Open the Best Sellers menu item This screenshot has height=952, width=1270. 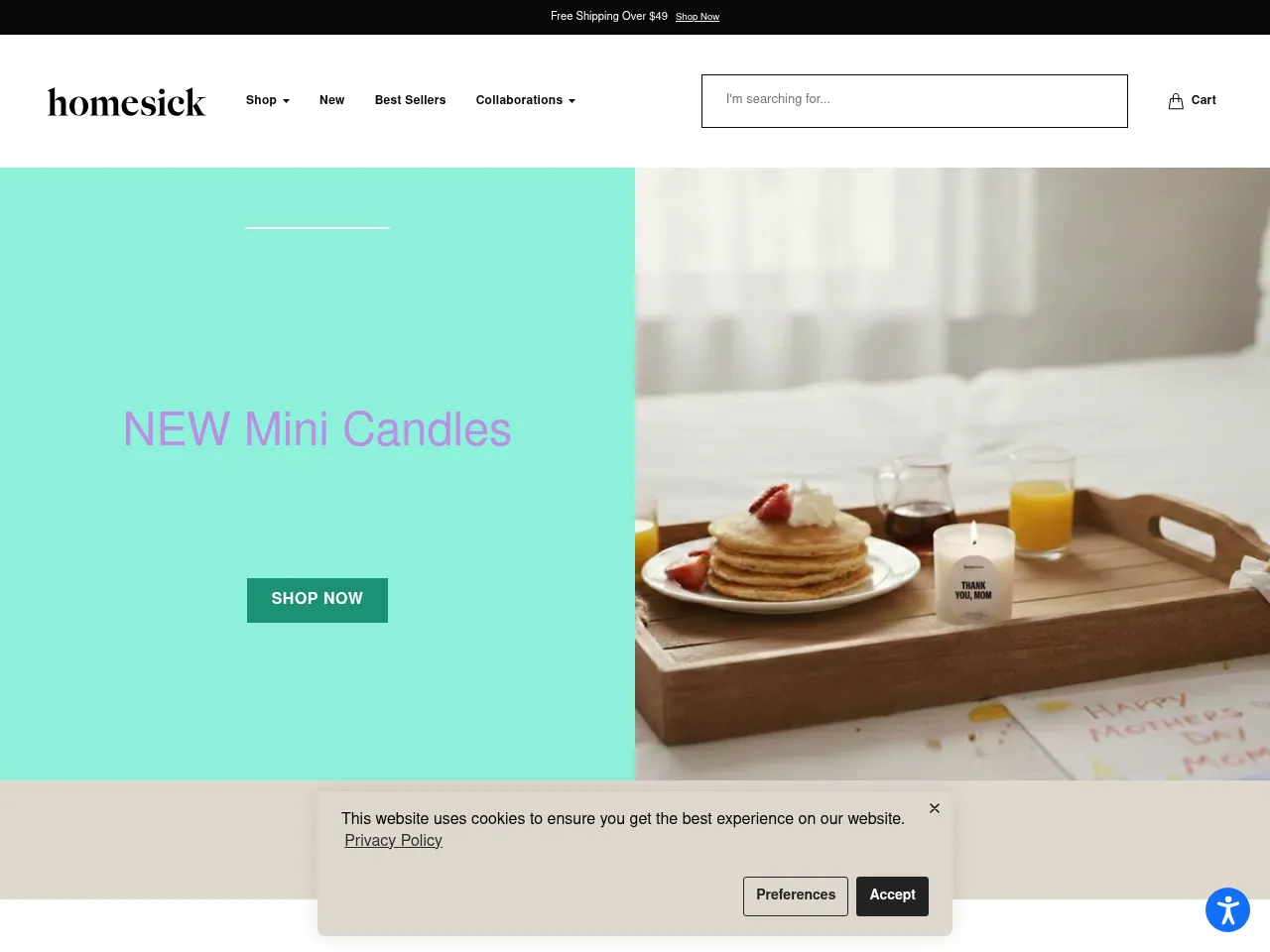[411, 100]
